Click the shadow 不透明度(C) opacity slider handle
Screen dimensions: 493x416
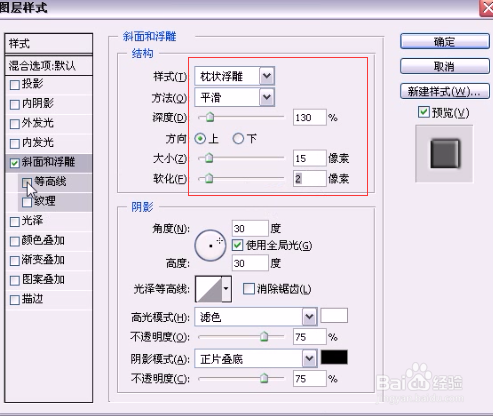point(264,379)
